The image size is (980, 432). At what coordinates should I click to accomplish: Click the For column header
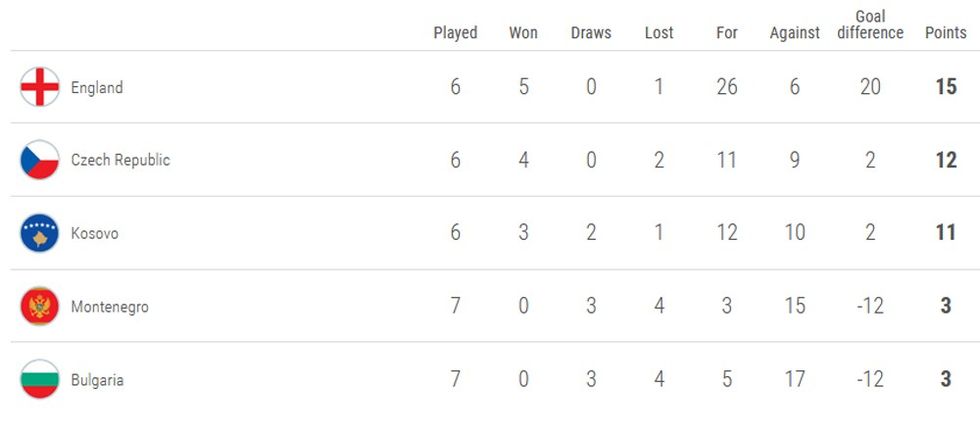[727, 33]
